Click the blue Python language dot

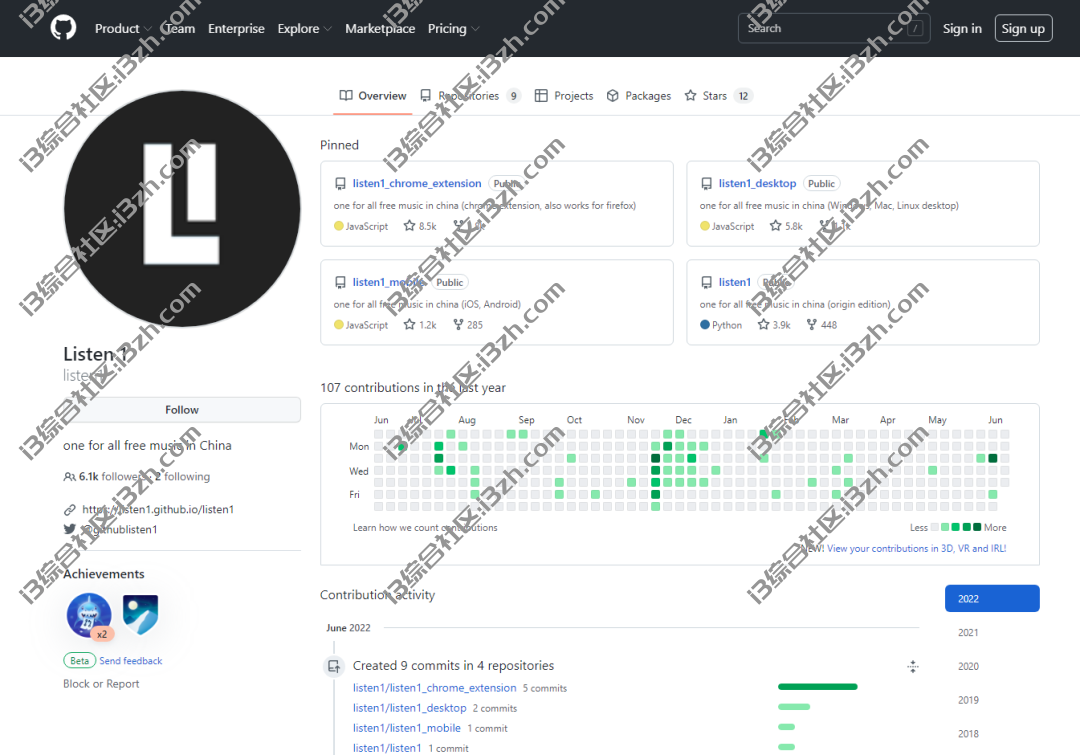(x=705, y=324)
